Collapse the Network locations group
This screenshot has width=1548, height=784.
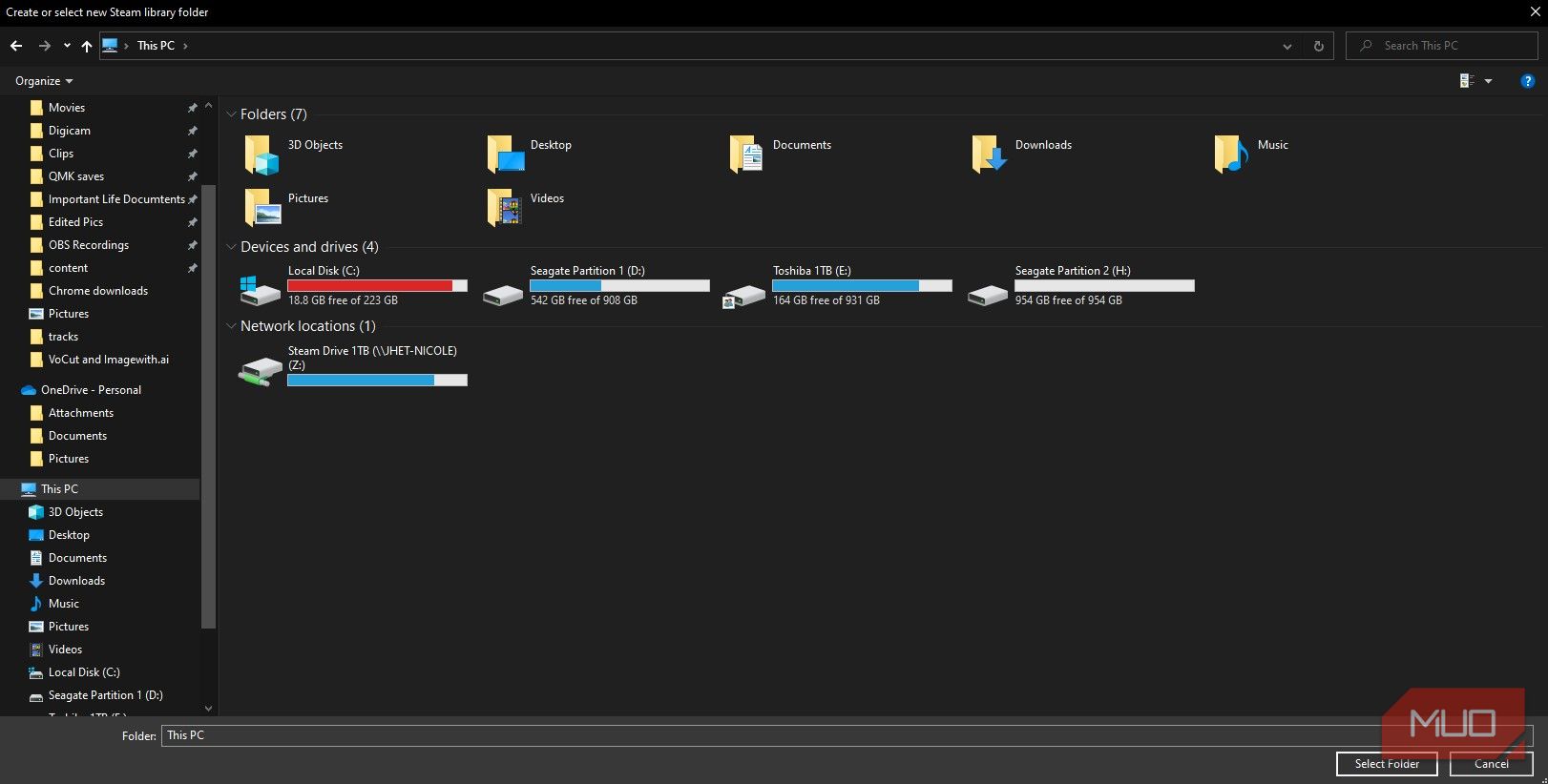231,326
